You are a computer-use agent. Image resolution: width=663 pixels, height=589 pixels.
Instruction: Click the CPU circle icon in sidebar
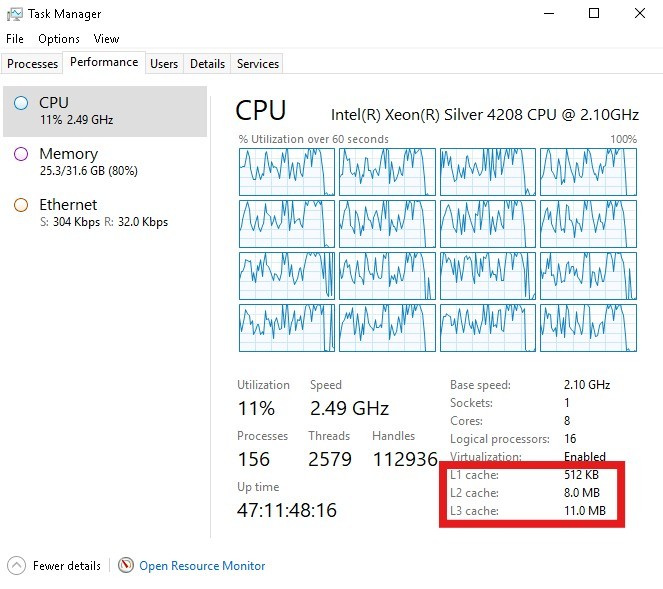click(x=20, y=102)
